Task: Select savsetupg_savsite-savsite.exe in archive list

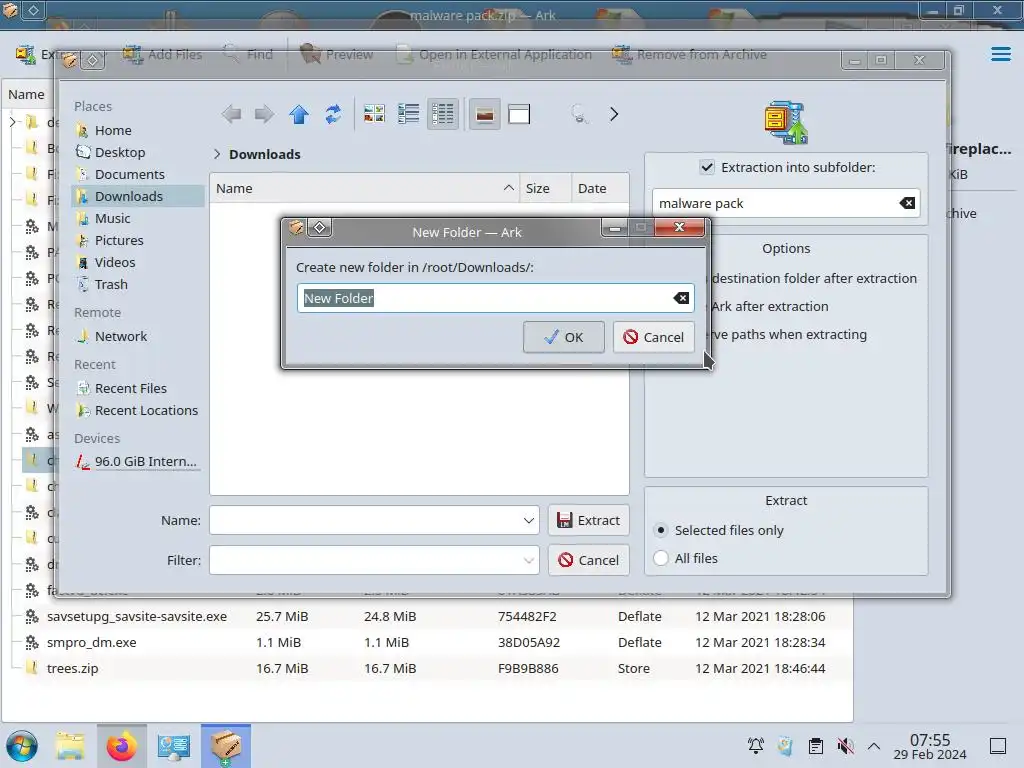Action: click(136, 616)
